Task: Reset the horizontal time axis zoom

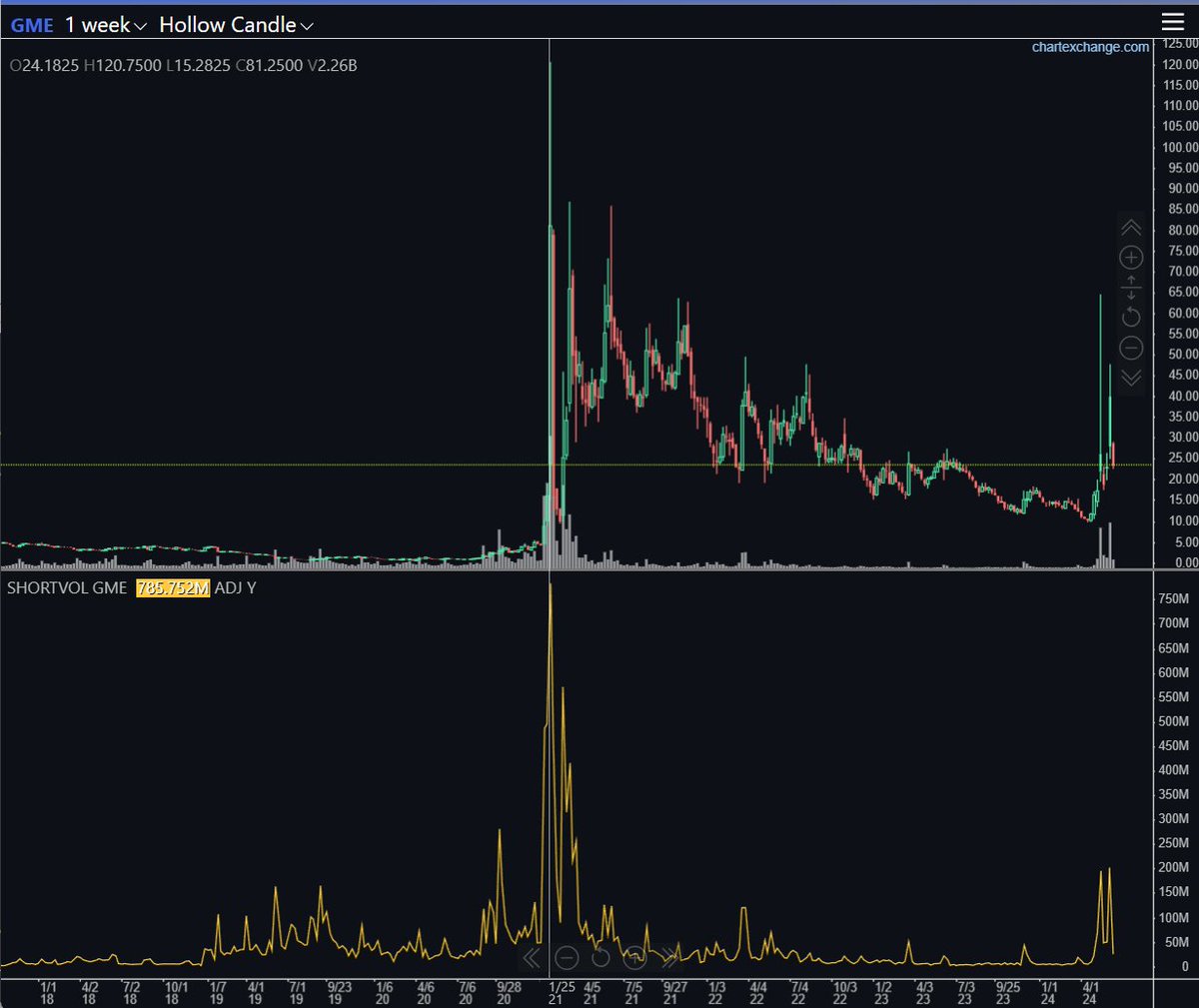Action: tap(600, 958)
